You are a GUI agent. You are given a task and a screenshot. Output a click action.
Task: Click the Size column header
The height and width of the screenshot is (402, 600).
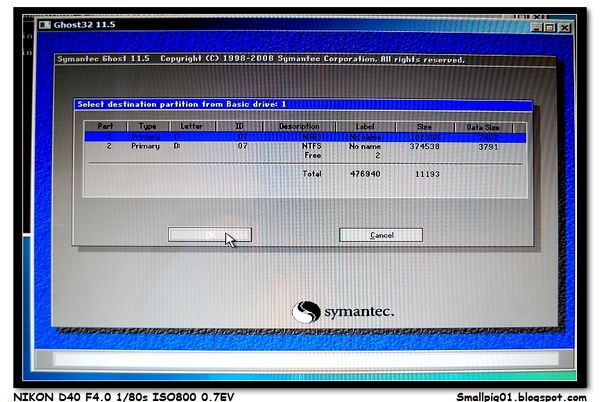(425, 127)
